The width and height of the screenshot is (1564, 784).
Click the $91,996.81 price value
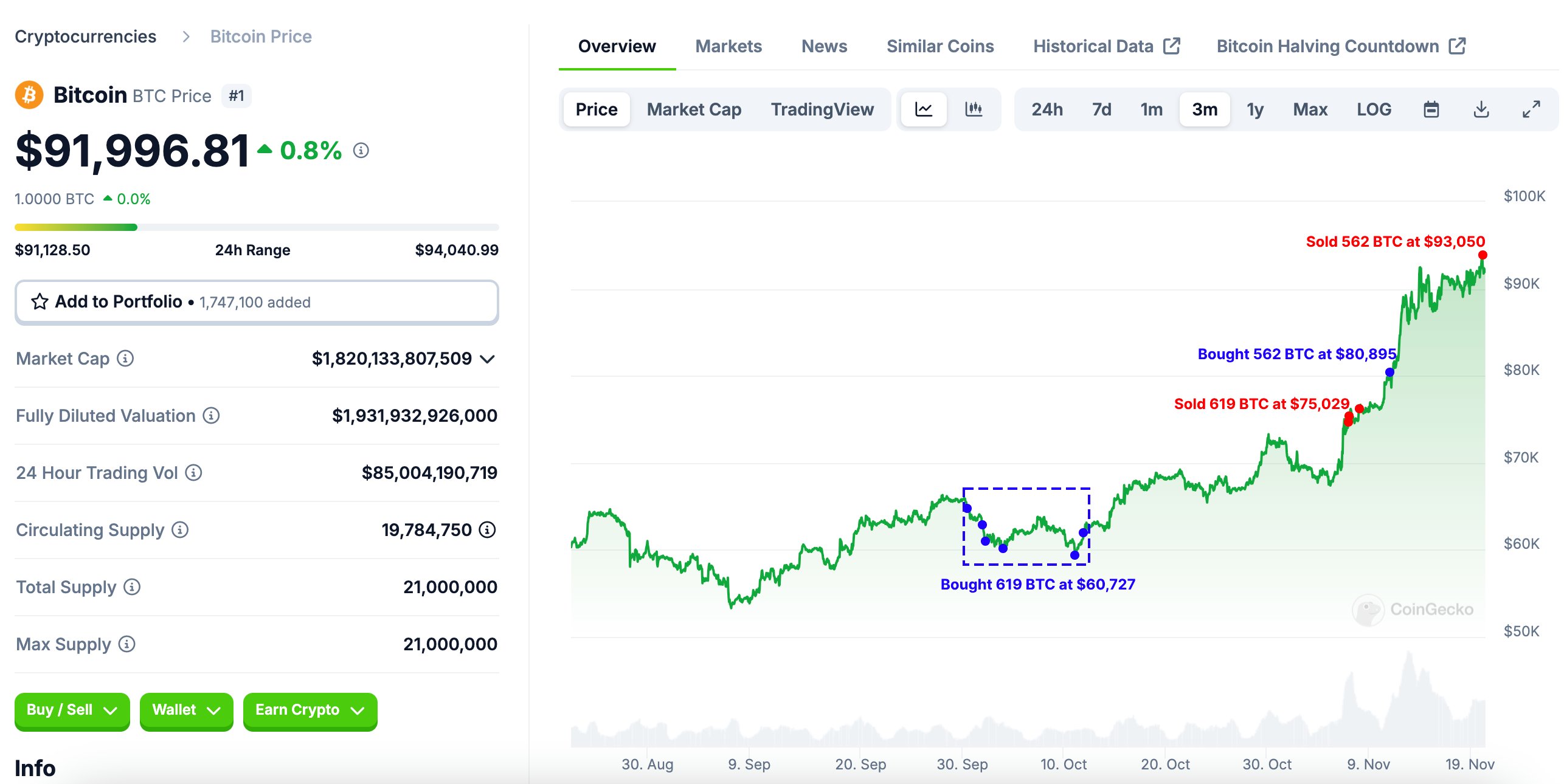coord(132,151)
